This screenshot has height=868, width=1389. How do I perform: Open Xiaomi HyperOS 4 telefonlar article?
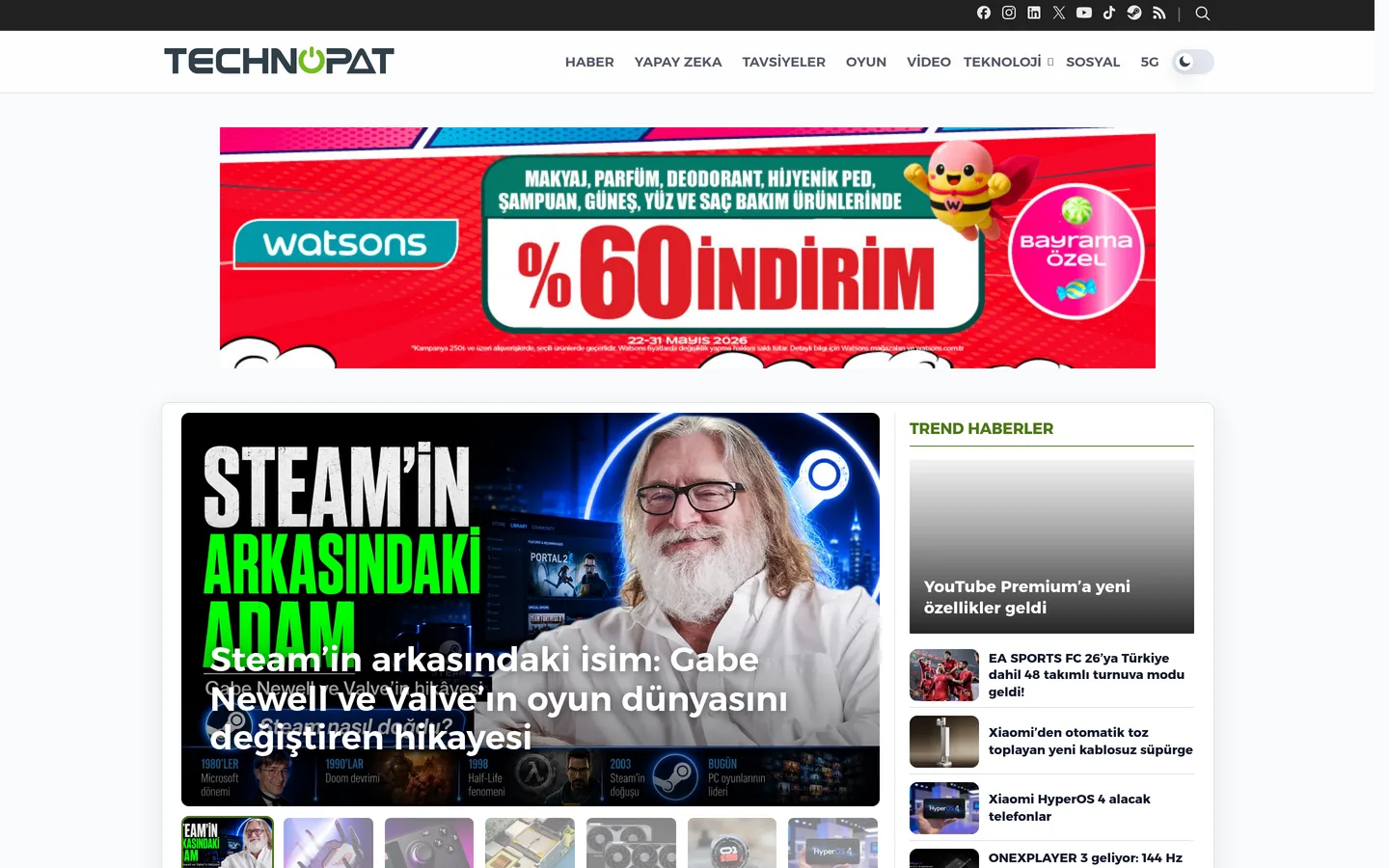(1070, 807)
